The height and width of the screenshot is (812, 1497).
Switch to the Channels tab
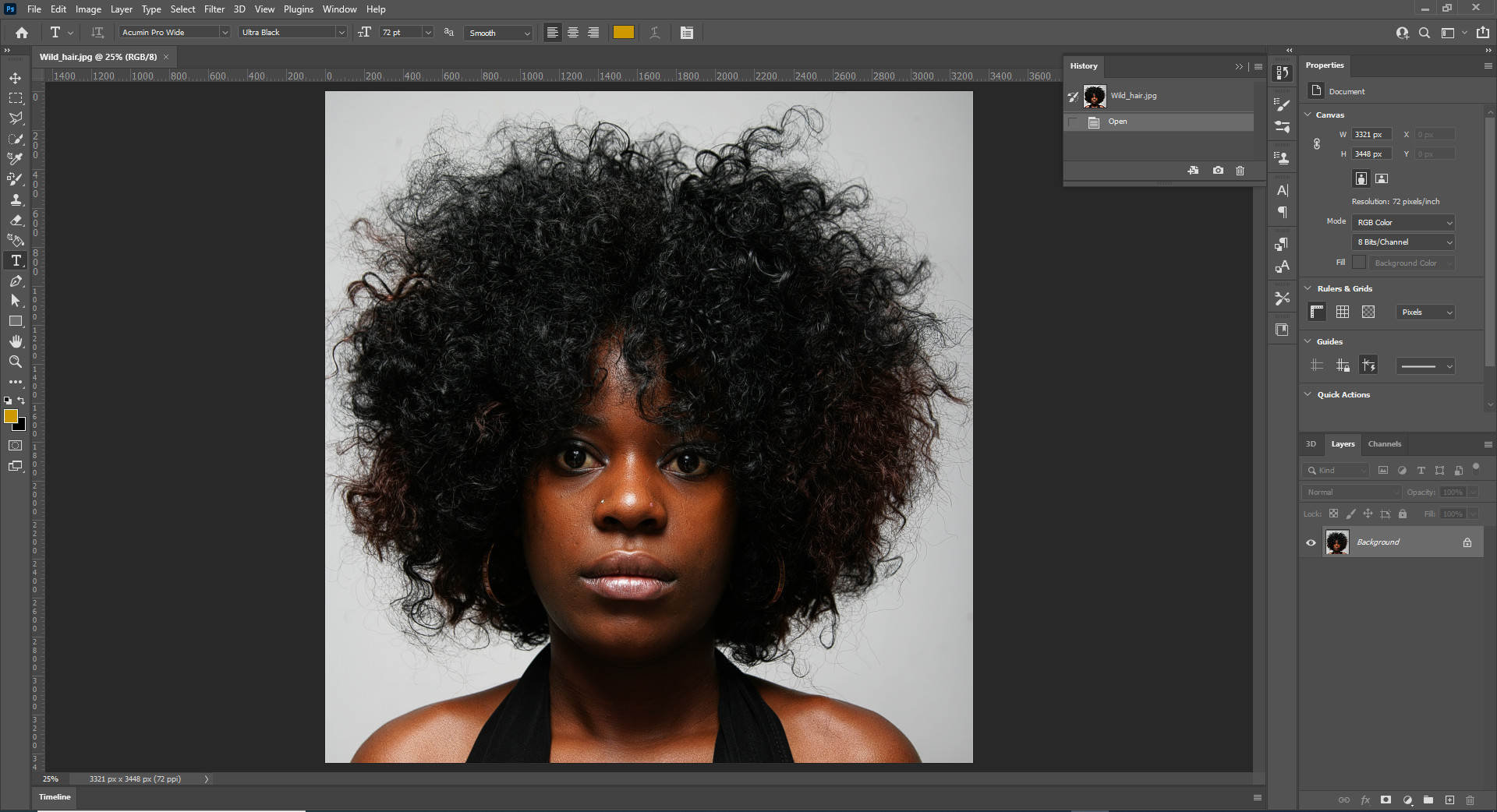click(x=1384, y=444)
